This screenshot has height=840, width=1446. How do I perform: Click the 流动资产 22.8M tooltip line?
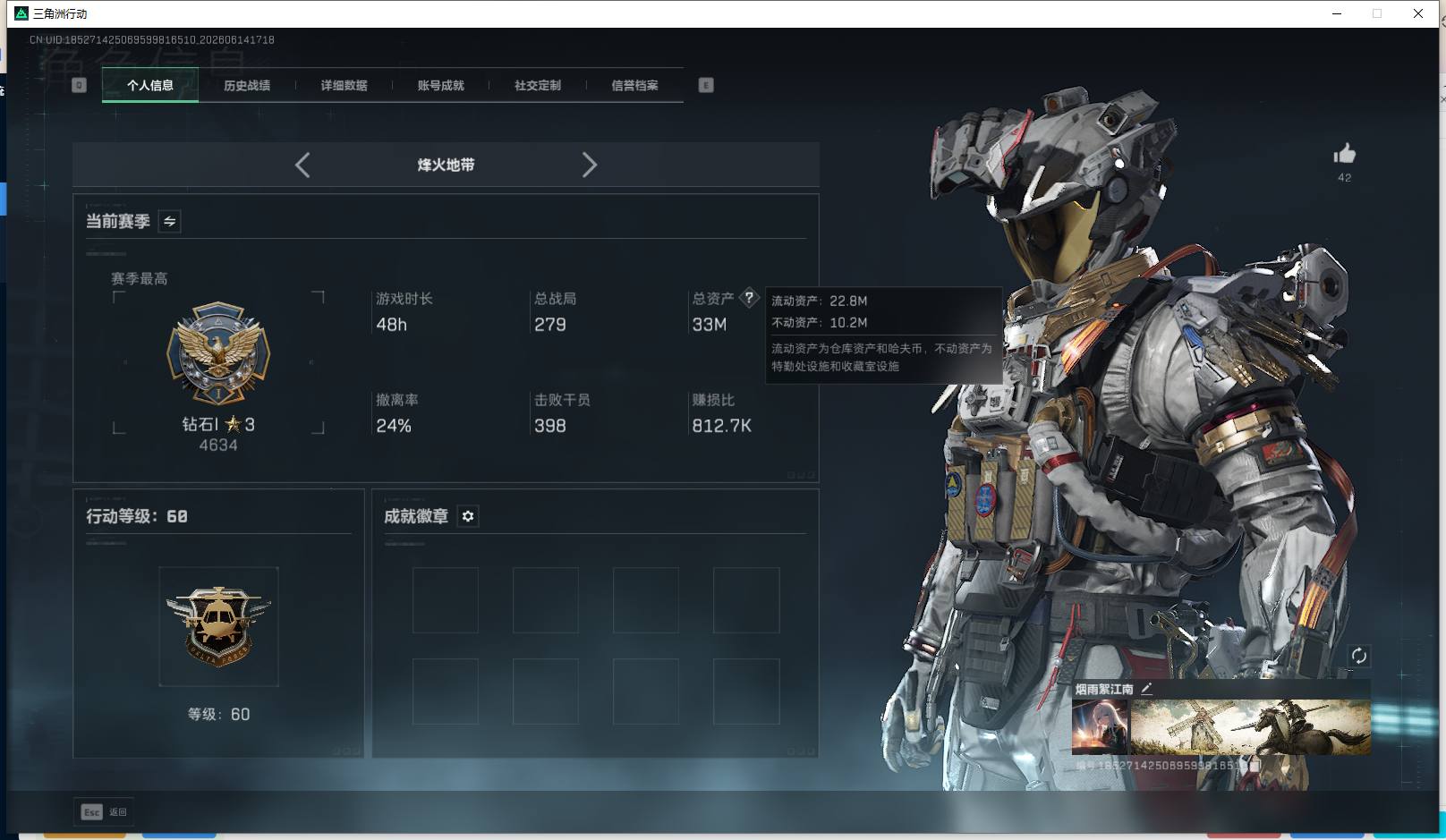click(820, 301)
